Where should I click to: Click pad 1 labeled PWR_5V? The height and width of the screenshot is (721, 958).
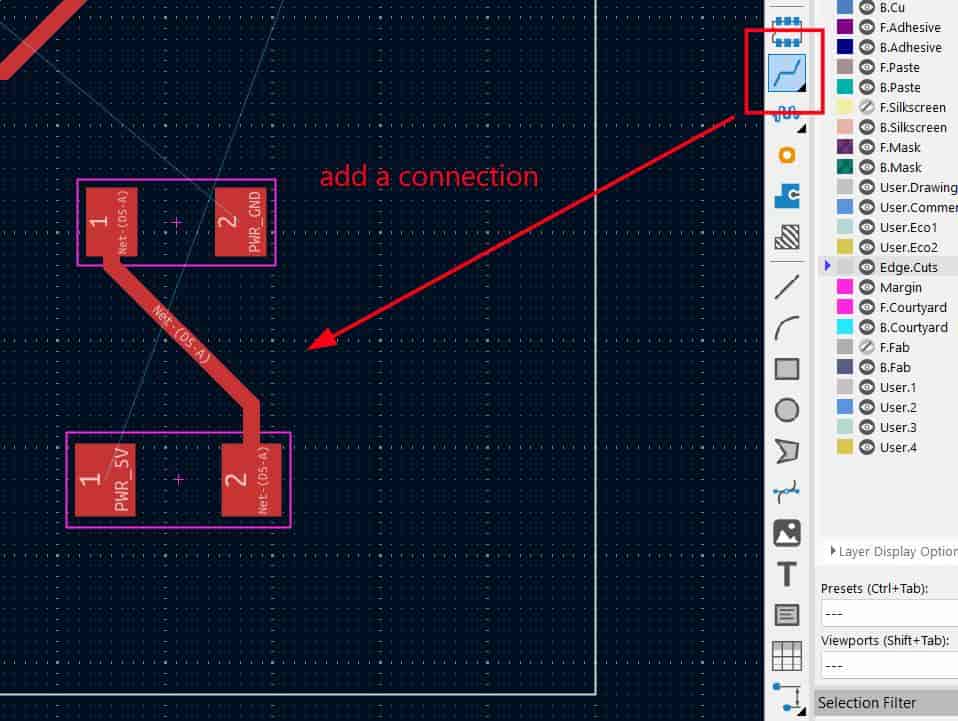click(x=105, y=480)
